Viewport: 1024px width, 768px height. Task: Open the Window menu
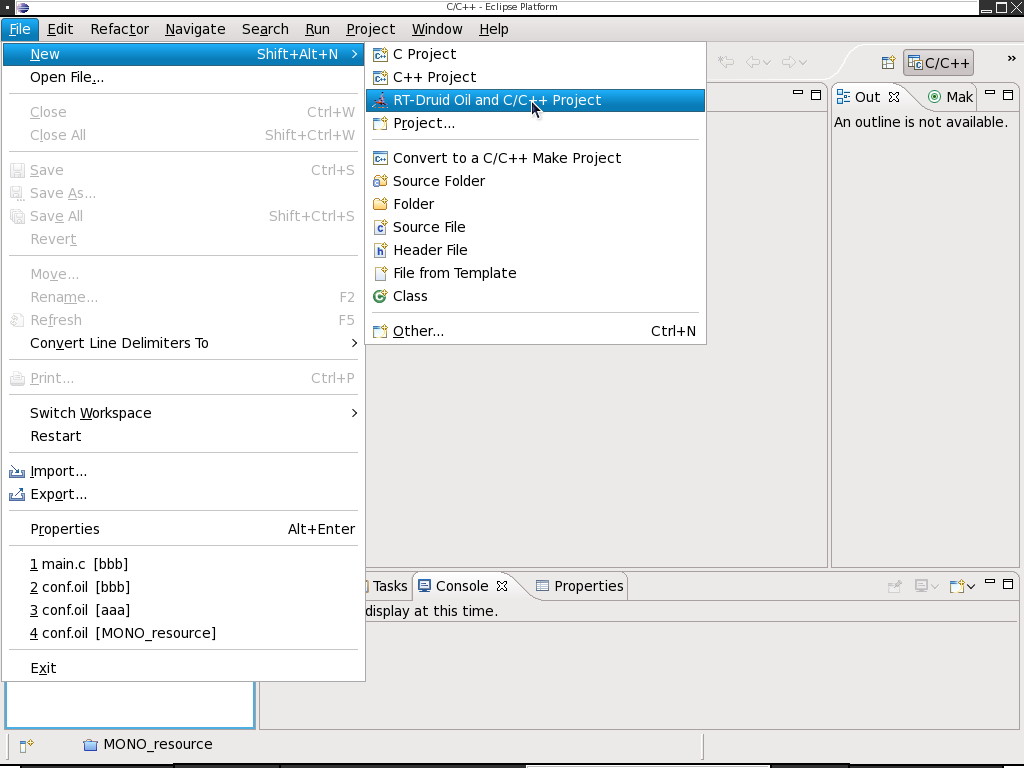437,29
